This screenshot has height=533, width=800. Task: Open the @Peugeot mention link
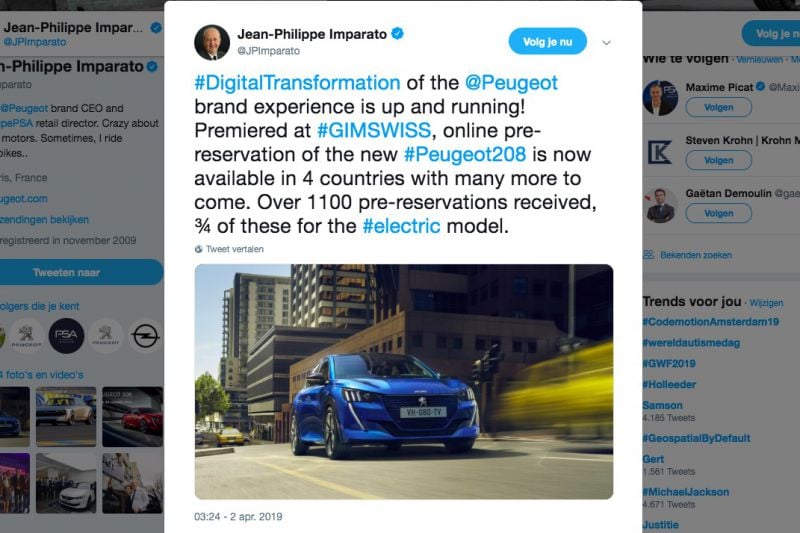tap(511, 83)
